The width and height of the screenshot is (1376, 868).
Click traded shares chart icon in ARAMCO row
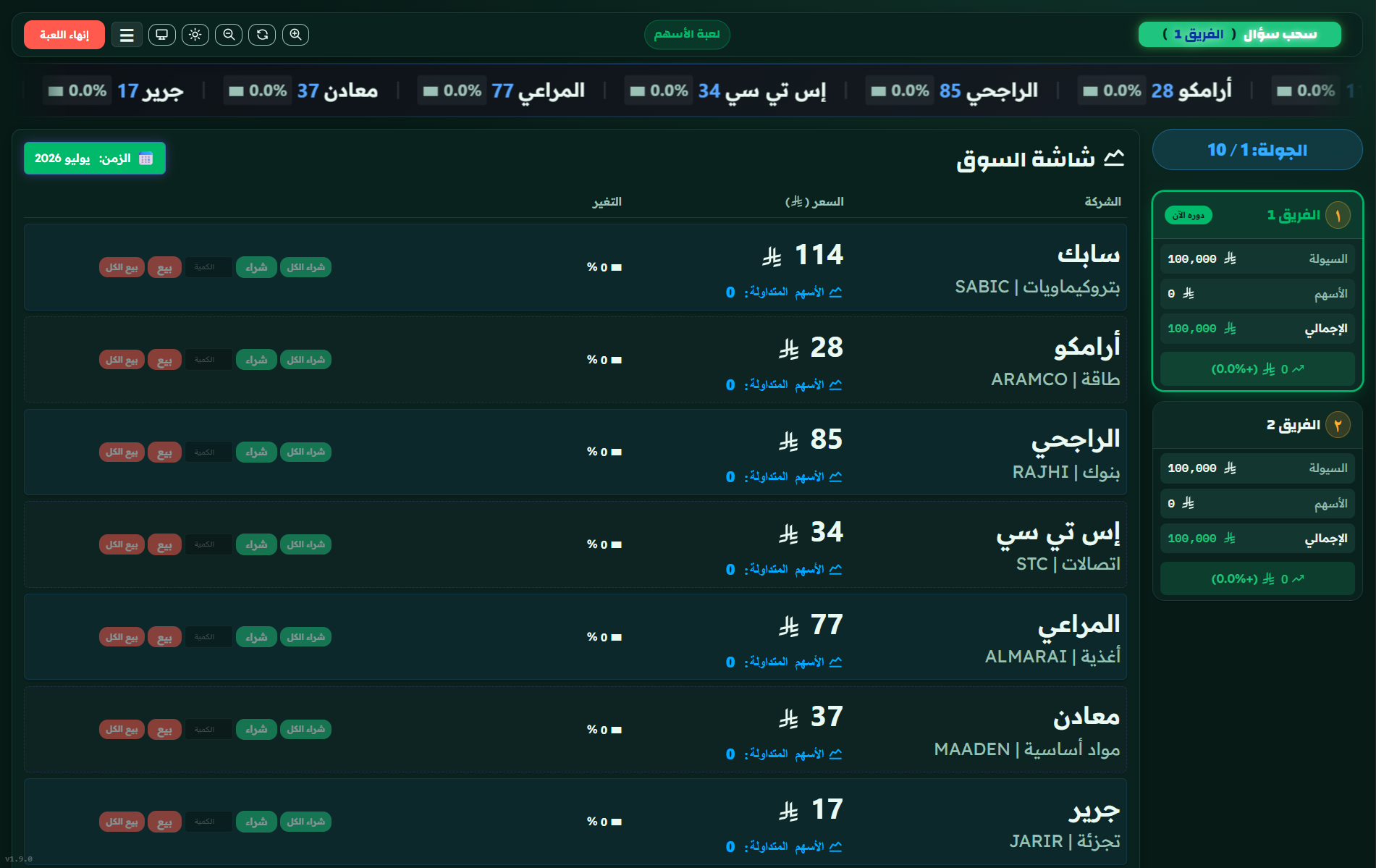836,385
